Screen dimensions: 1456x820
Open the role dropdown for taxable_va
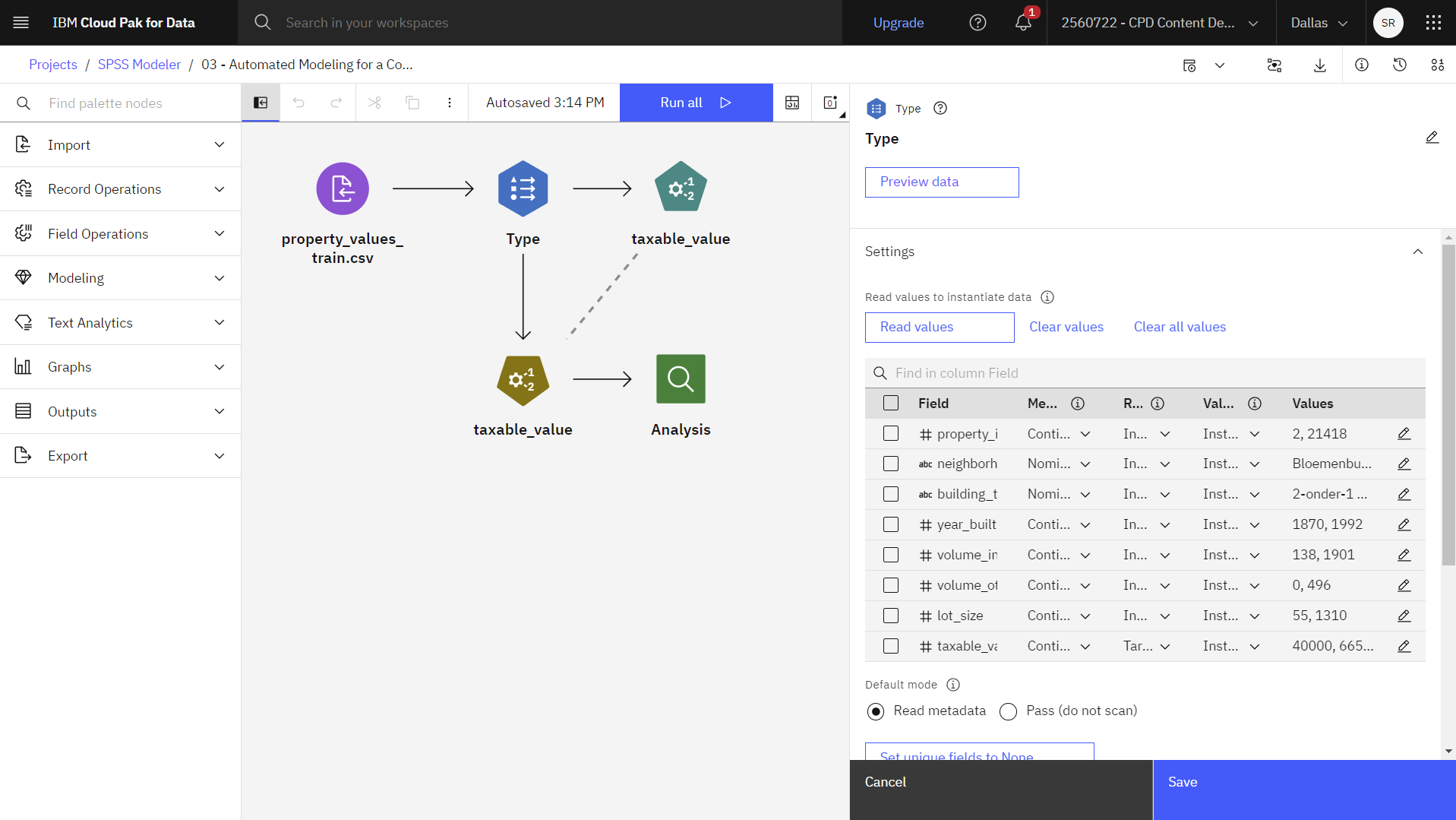tap(1146, 647)
